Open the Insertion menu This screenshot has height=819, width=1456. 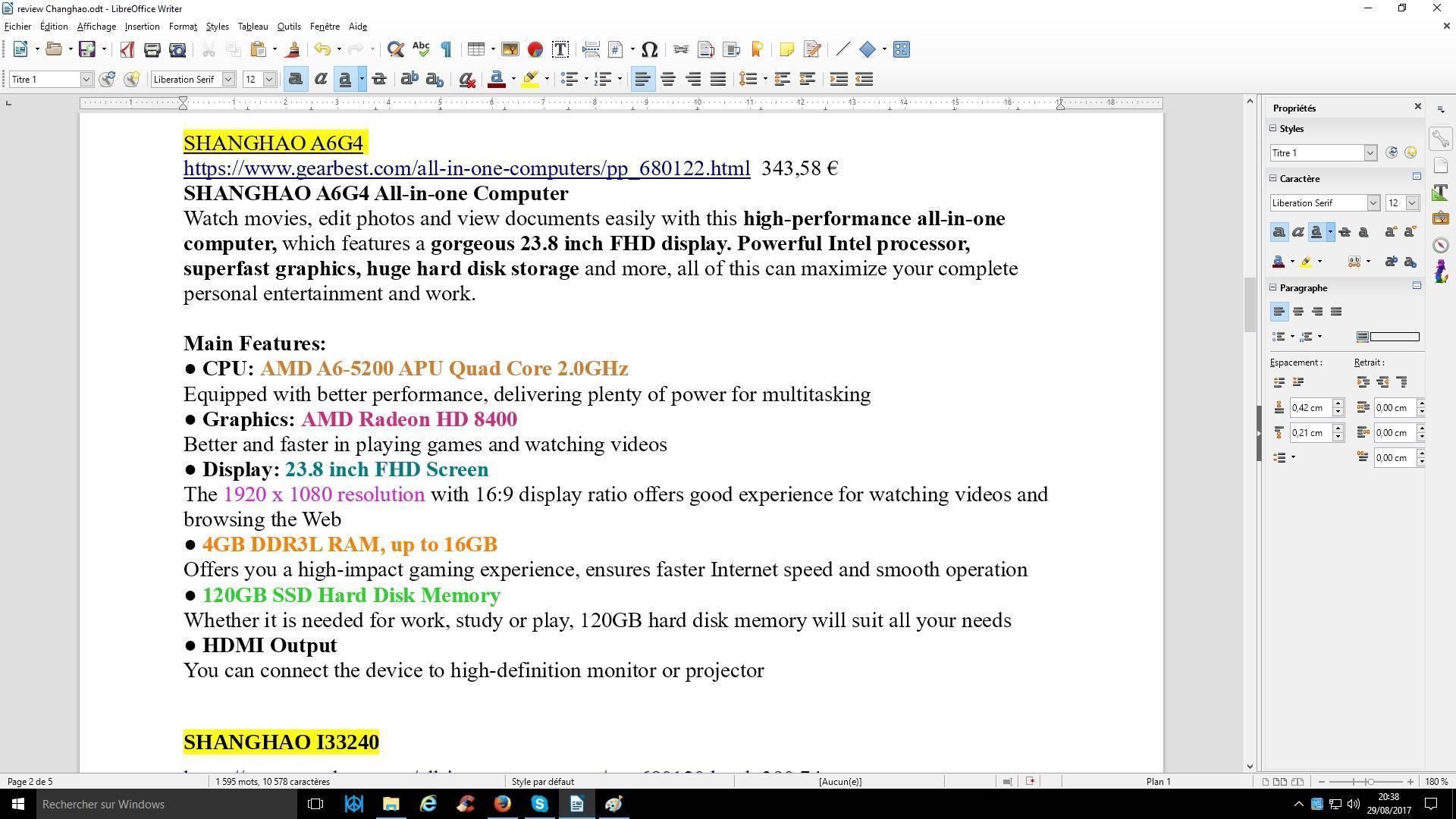[142, 27]
